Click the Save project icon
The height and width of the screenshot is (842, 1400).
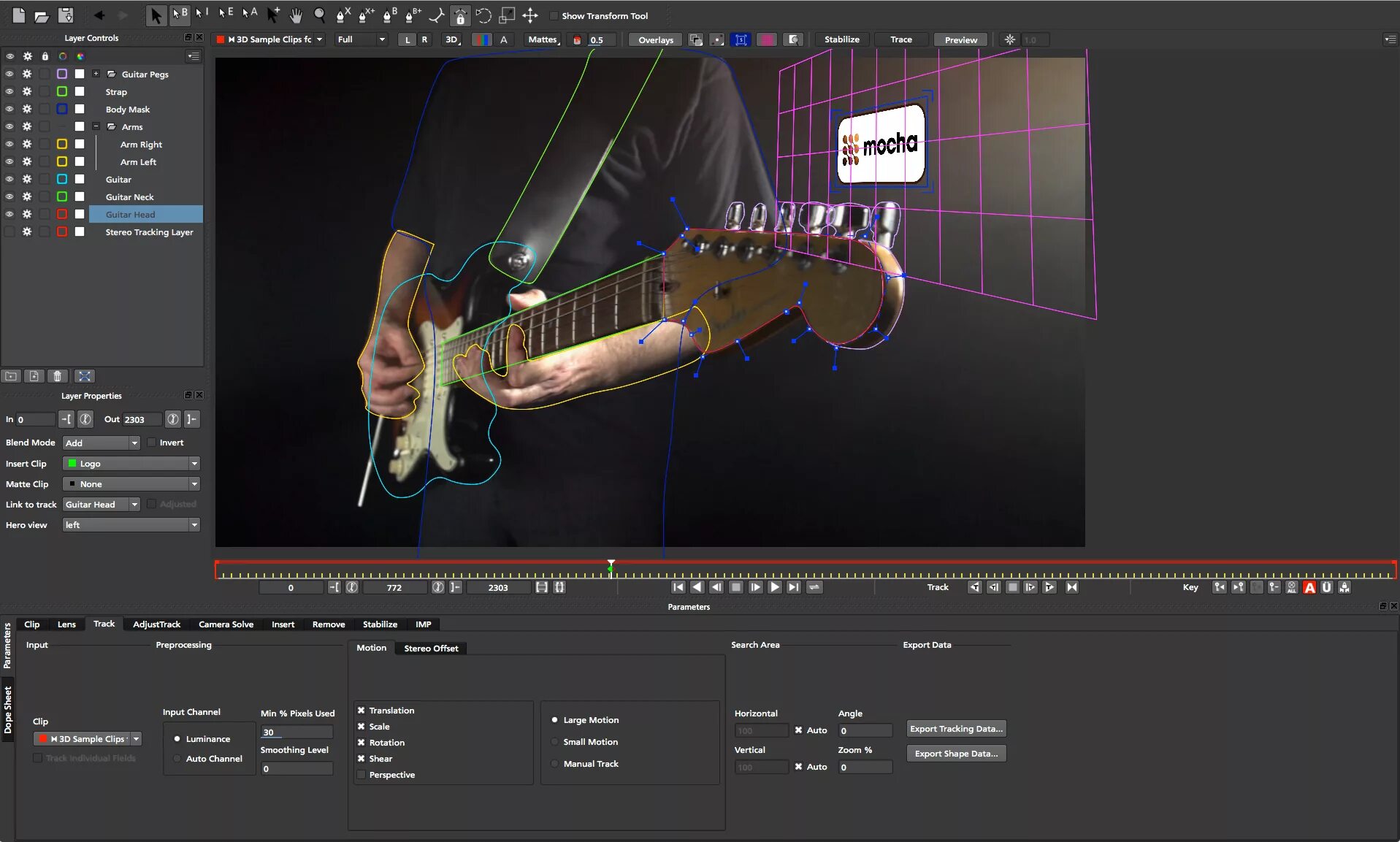(x=66, y=15)
